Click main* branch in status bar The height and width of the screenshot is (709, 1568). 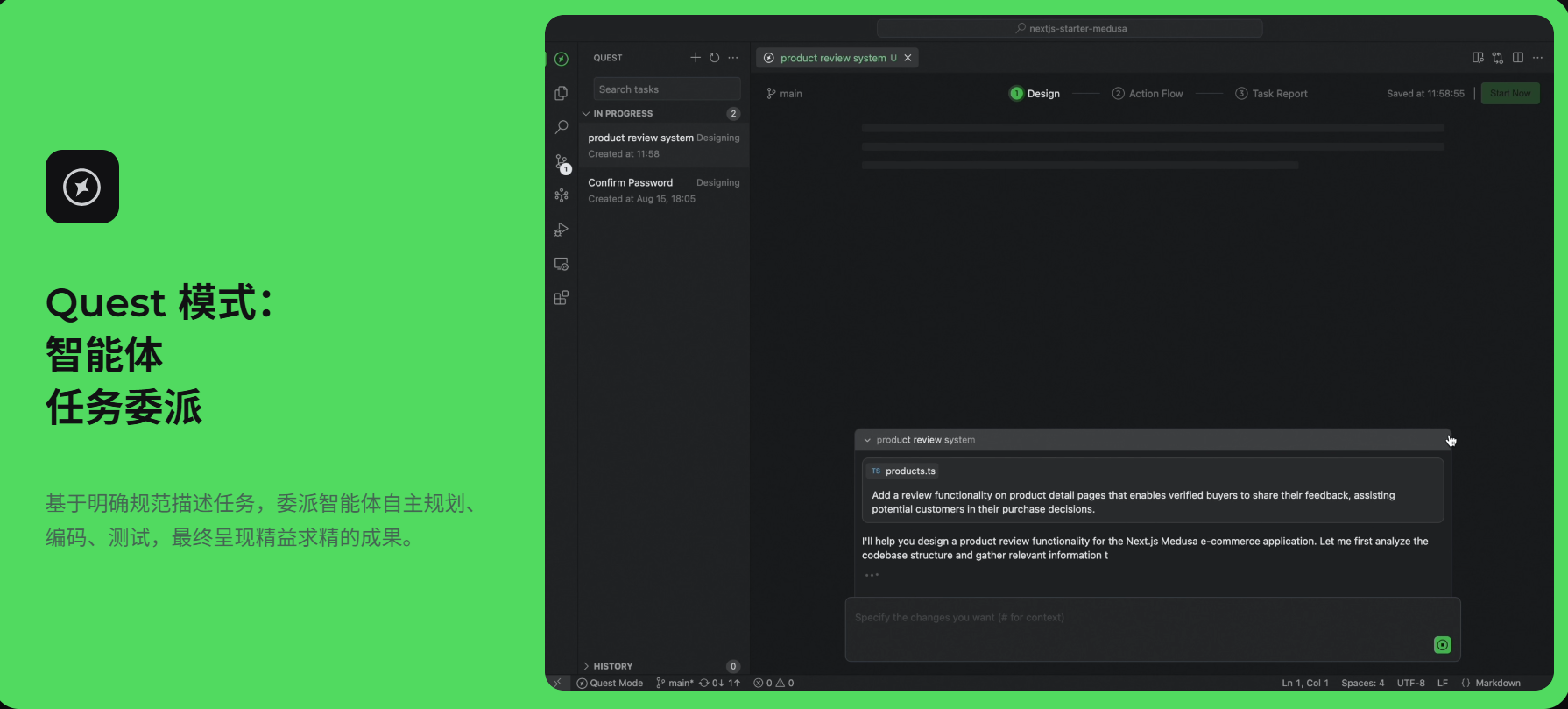(675, 683)
